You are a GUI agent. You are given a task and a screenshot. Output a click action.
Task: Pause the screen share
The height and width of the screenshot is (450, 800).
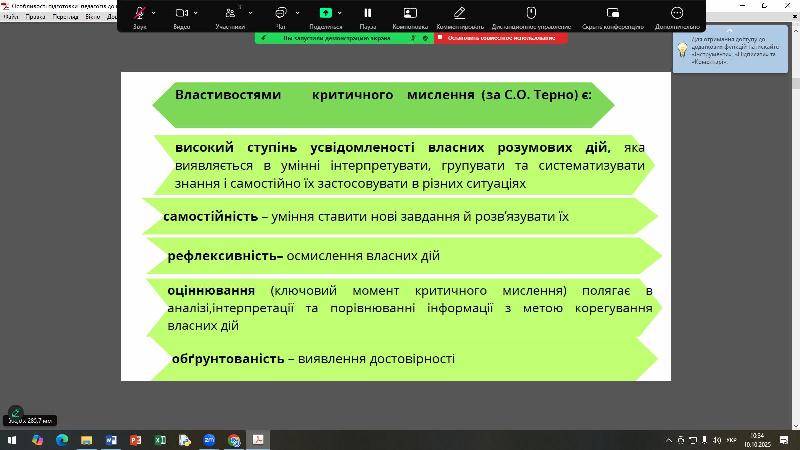point(368,13)
